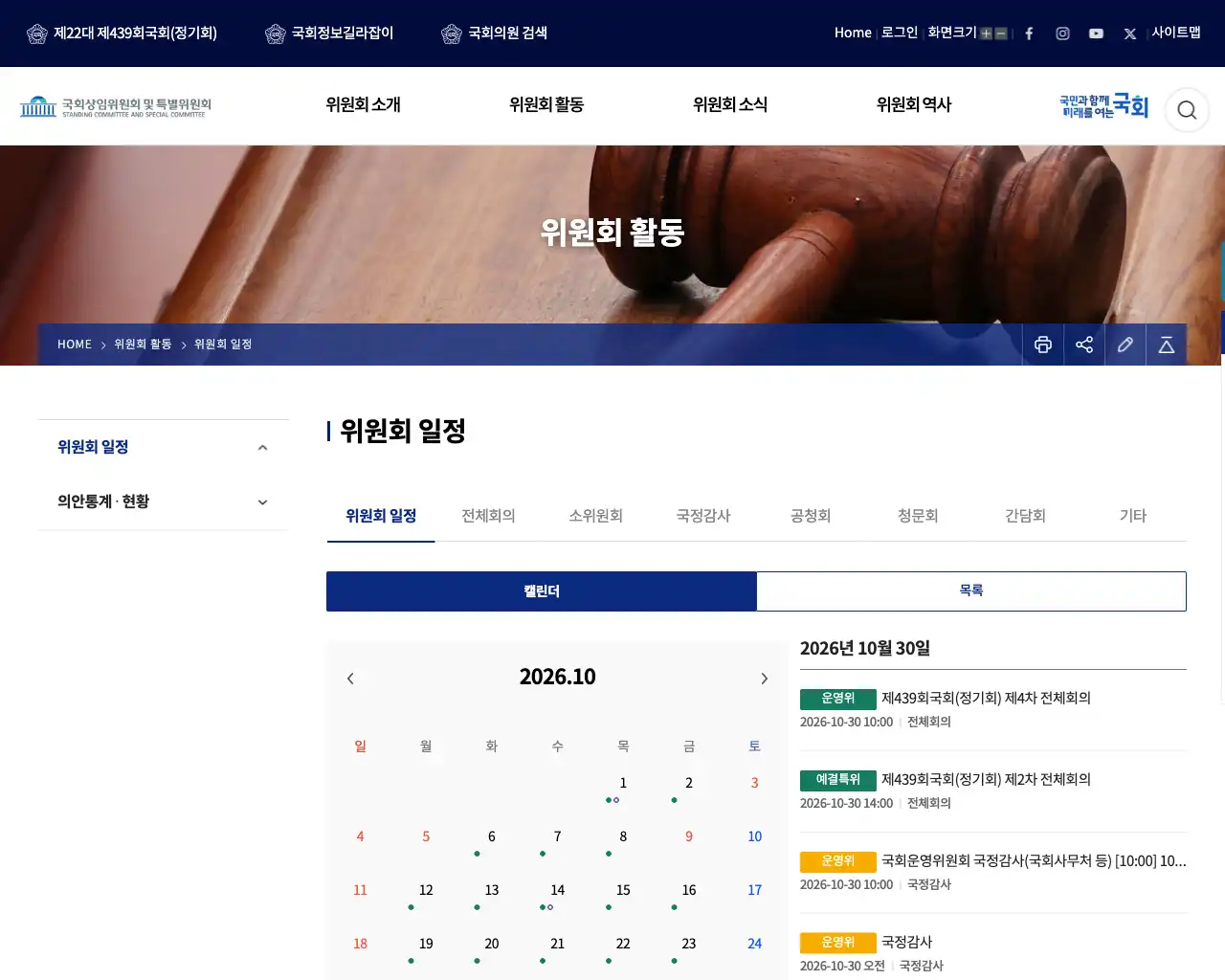Select the 소위원회 tab

tap(595, 516)
